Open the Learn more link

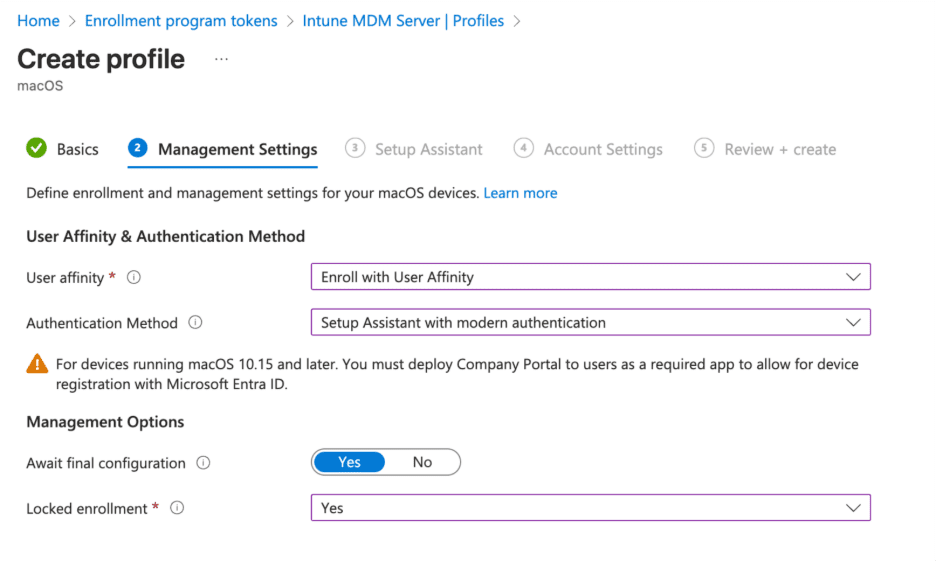pos(520,193)
